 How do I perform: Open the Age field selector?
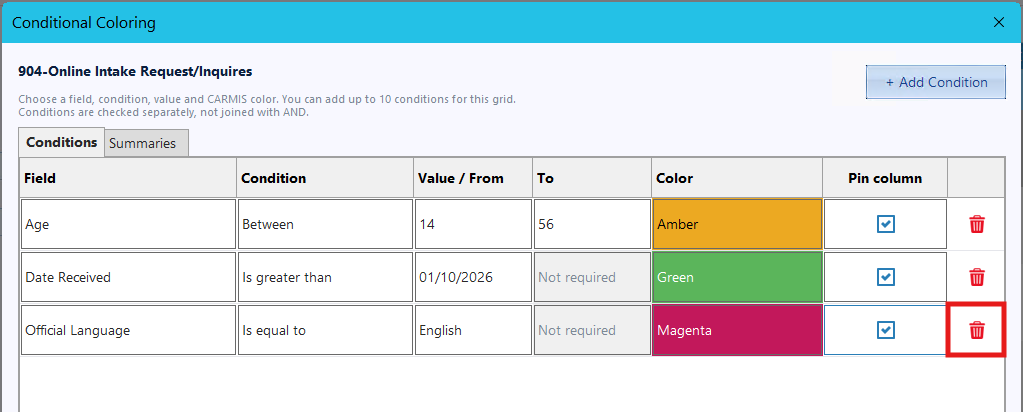pos(128,225)
